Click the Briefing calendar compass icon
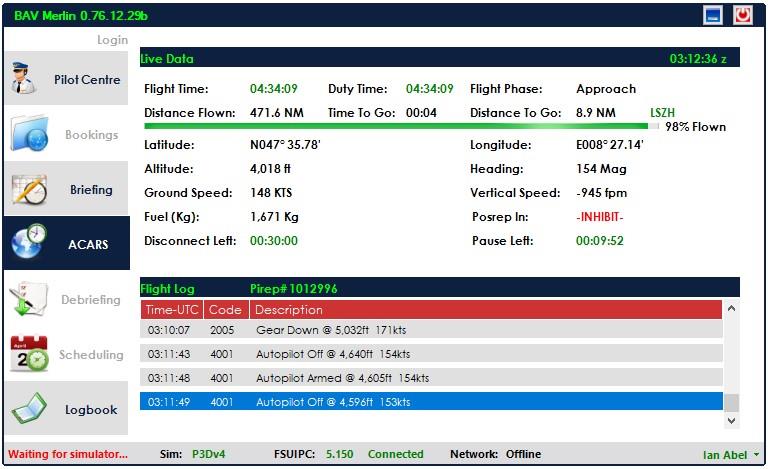 point(29,189)
